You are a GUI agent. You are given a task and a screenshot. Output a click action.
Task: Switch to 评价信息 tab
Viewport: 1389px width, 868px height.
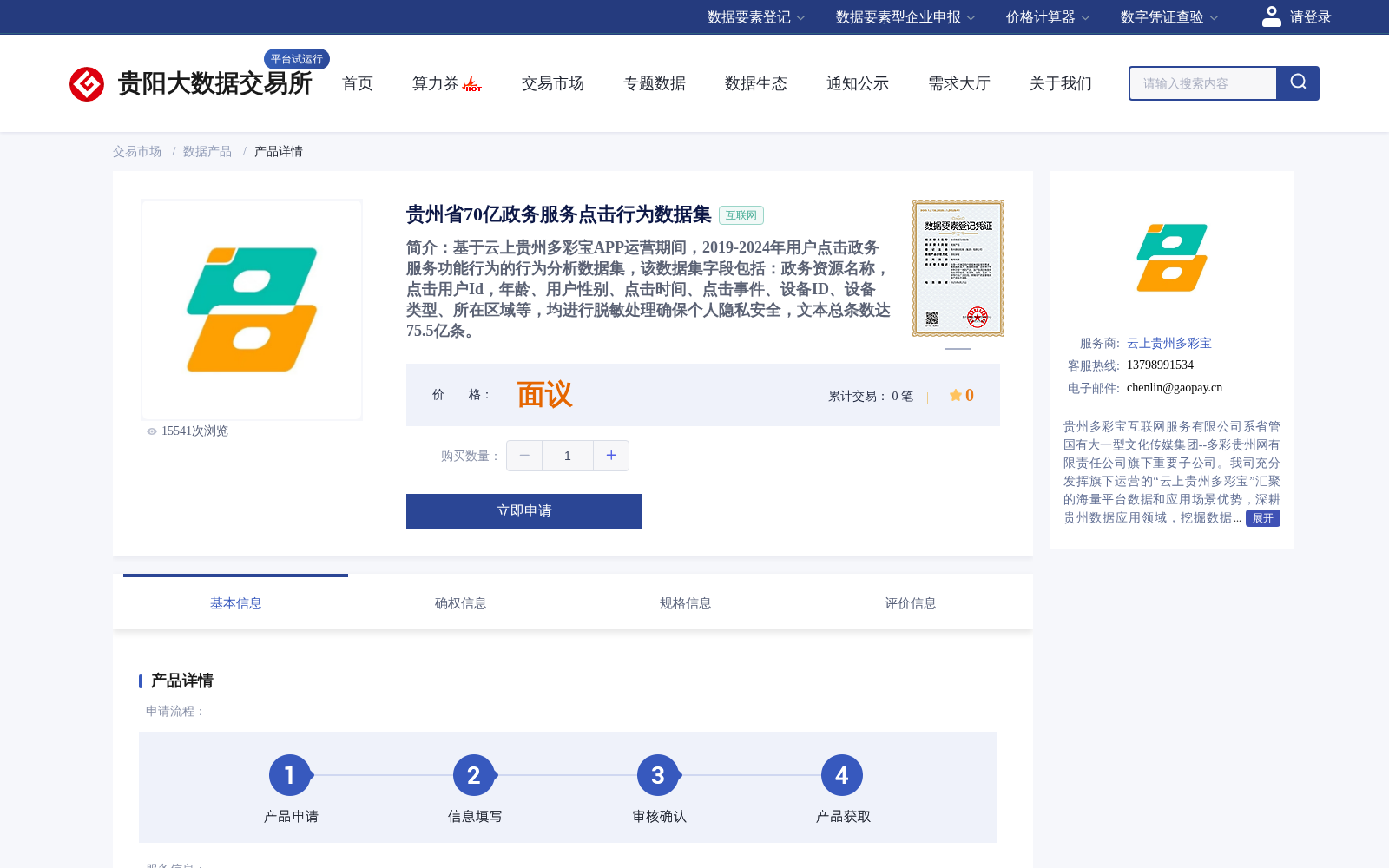pos(911,603)
